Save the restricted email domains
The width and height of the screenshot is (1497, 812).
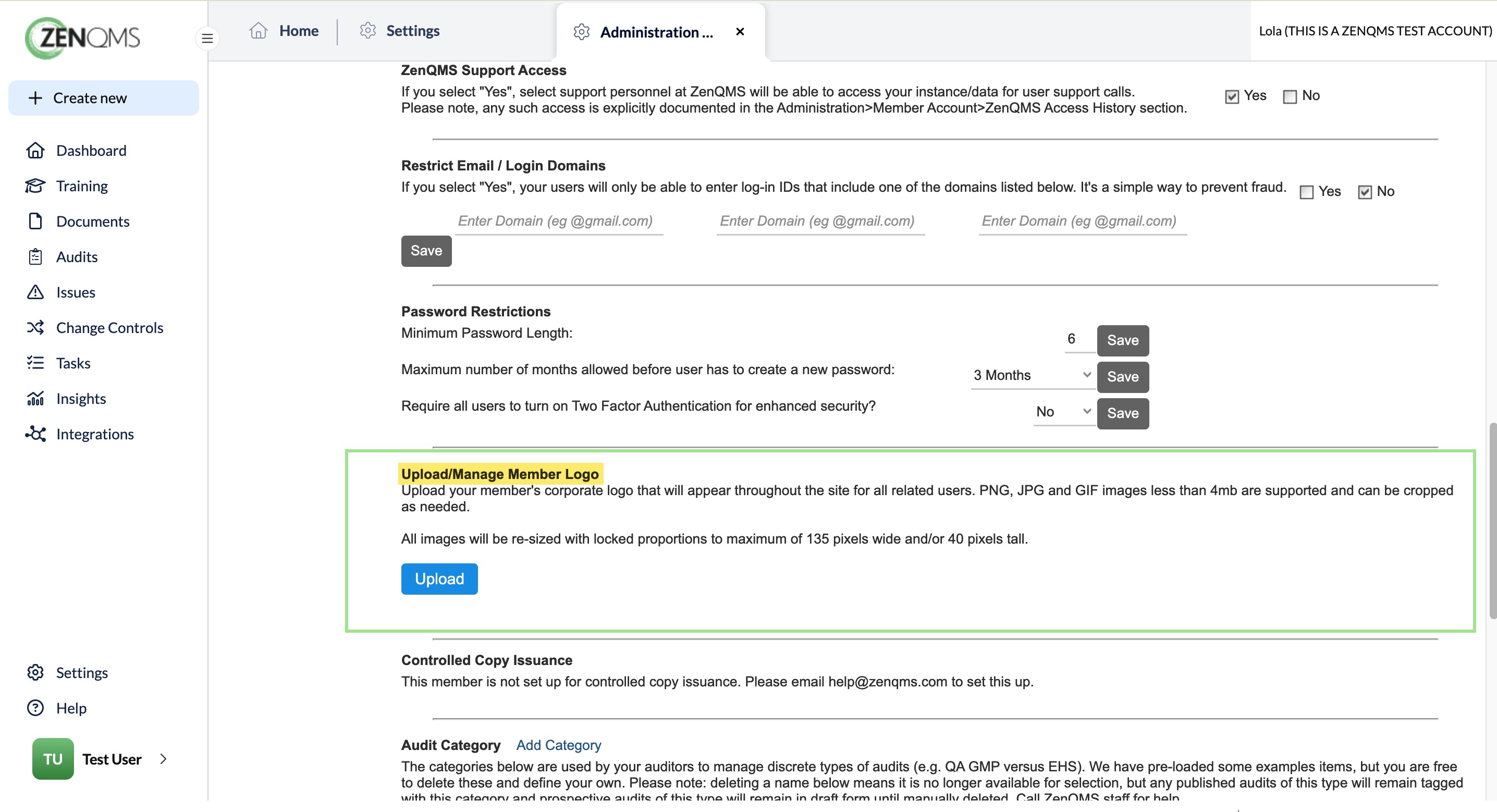(426, 251)
